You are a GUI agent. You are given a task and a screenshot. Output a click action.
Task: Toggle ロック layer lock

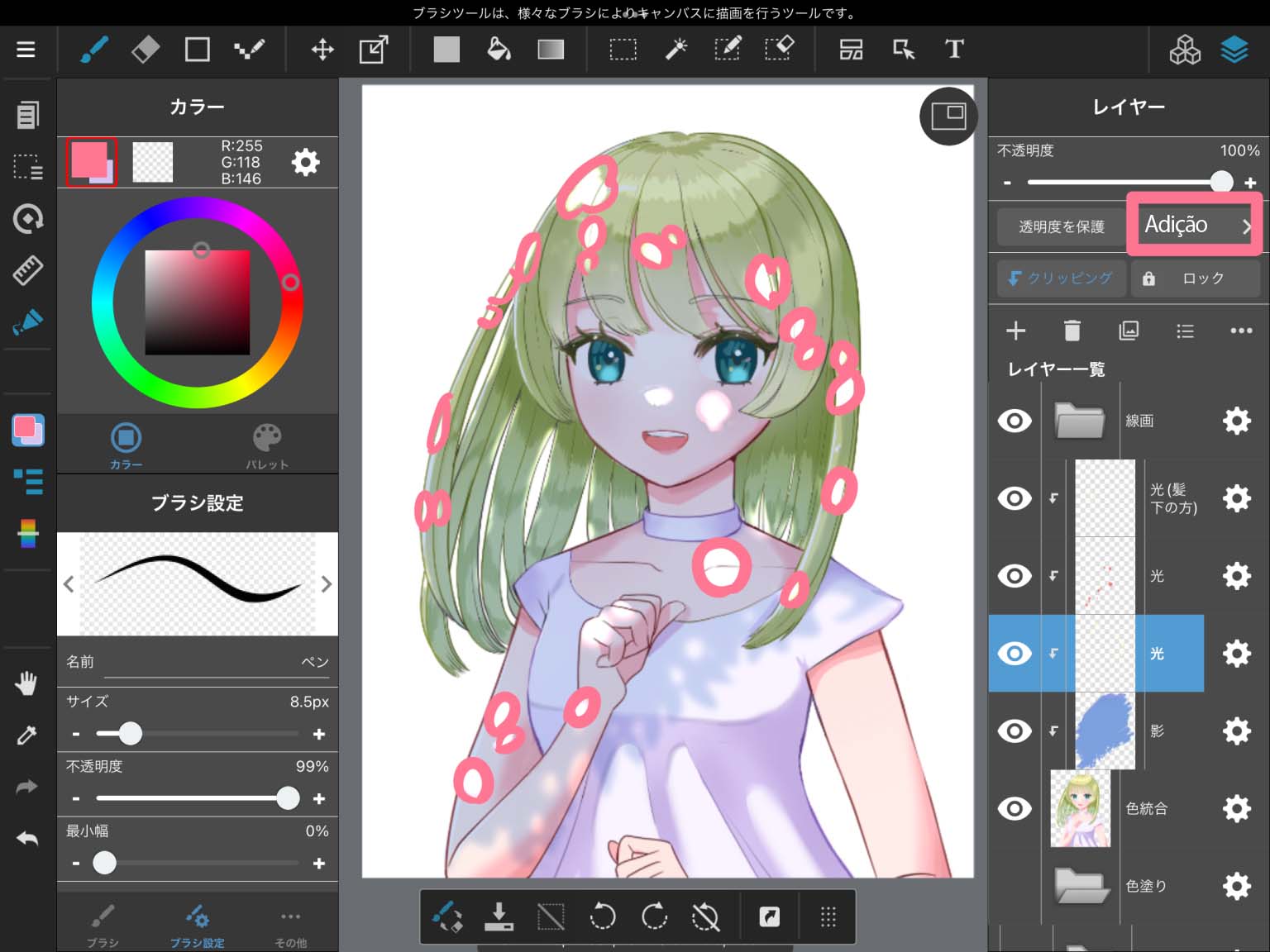click(x=1196, y=278)
